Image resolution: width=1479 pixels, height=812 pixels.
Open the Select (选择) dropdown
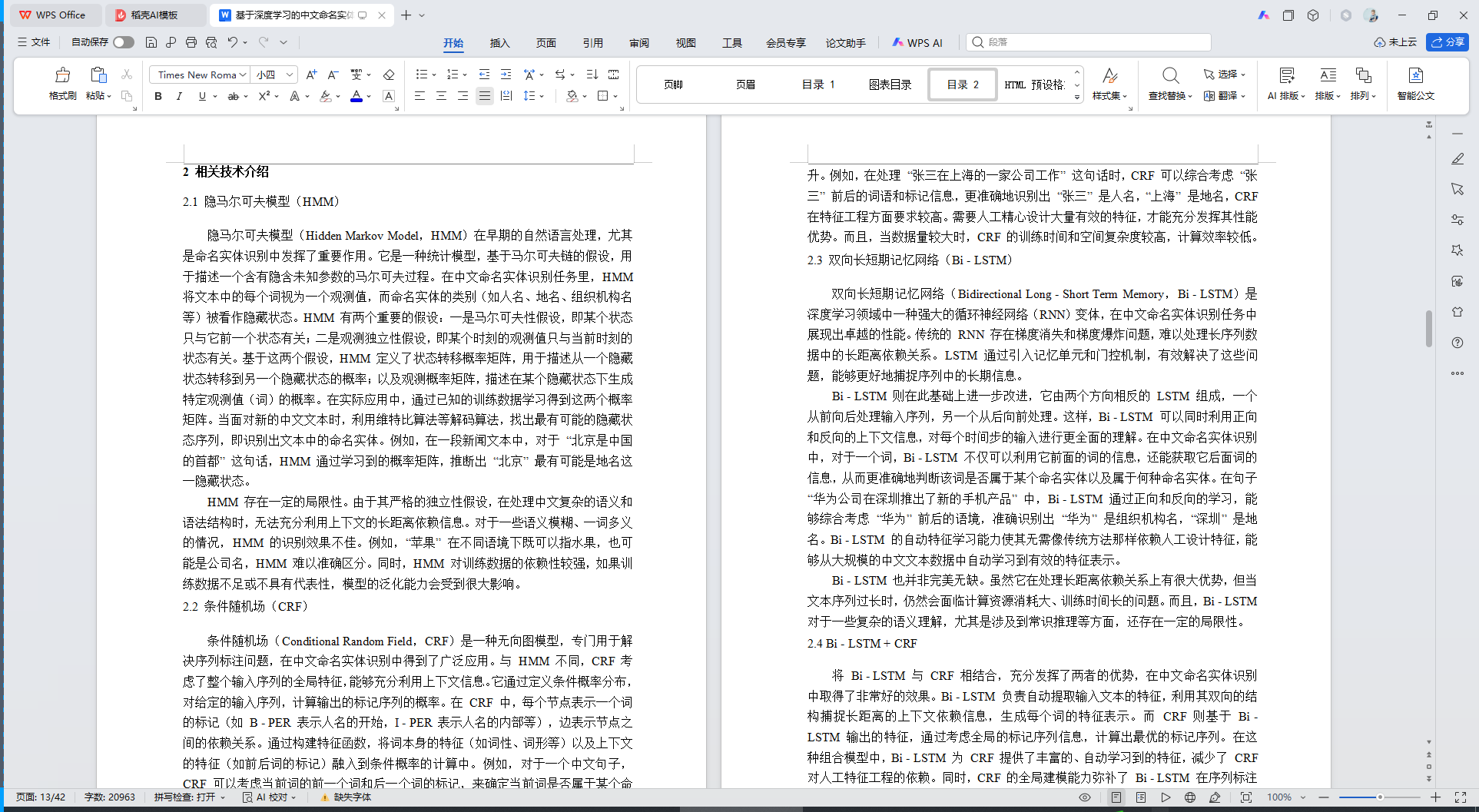(x=1225, y=75)
